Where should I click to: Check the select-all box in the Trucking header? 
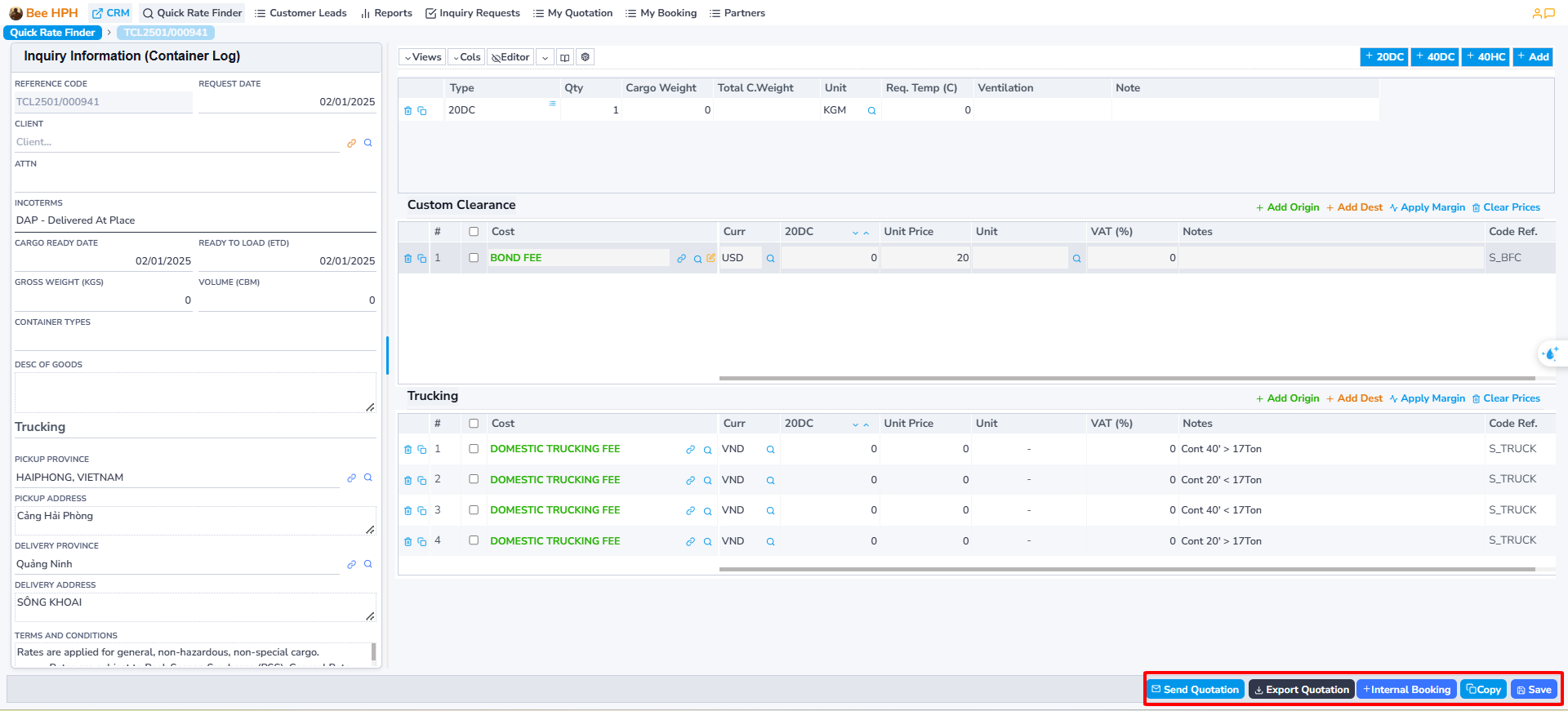(x=474, y=424)
